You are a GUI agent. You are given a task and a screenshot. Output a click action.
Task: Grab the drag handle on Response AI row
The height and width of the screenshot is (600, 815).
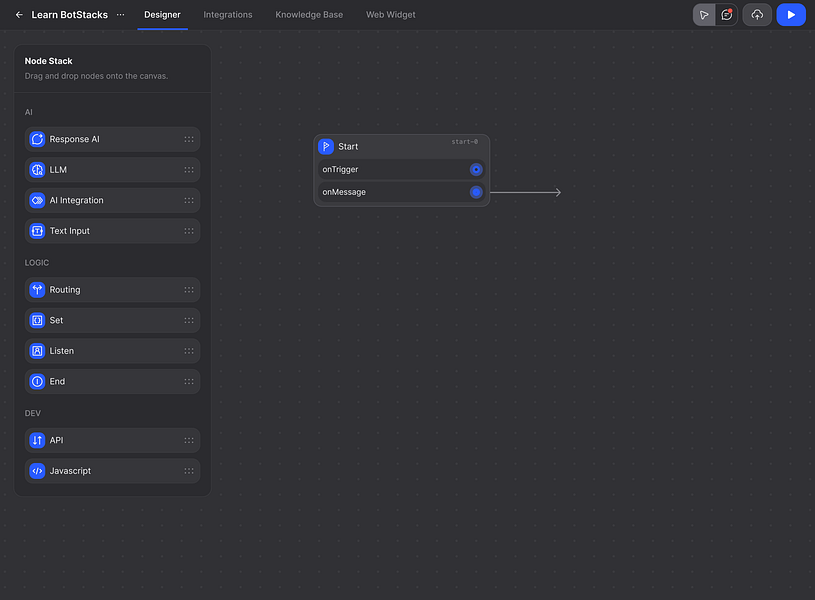[189, 139]
